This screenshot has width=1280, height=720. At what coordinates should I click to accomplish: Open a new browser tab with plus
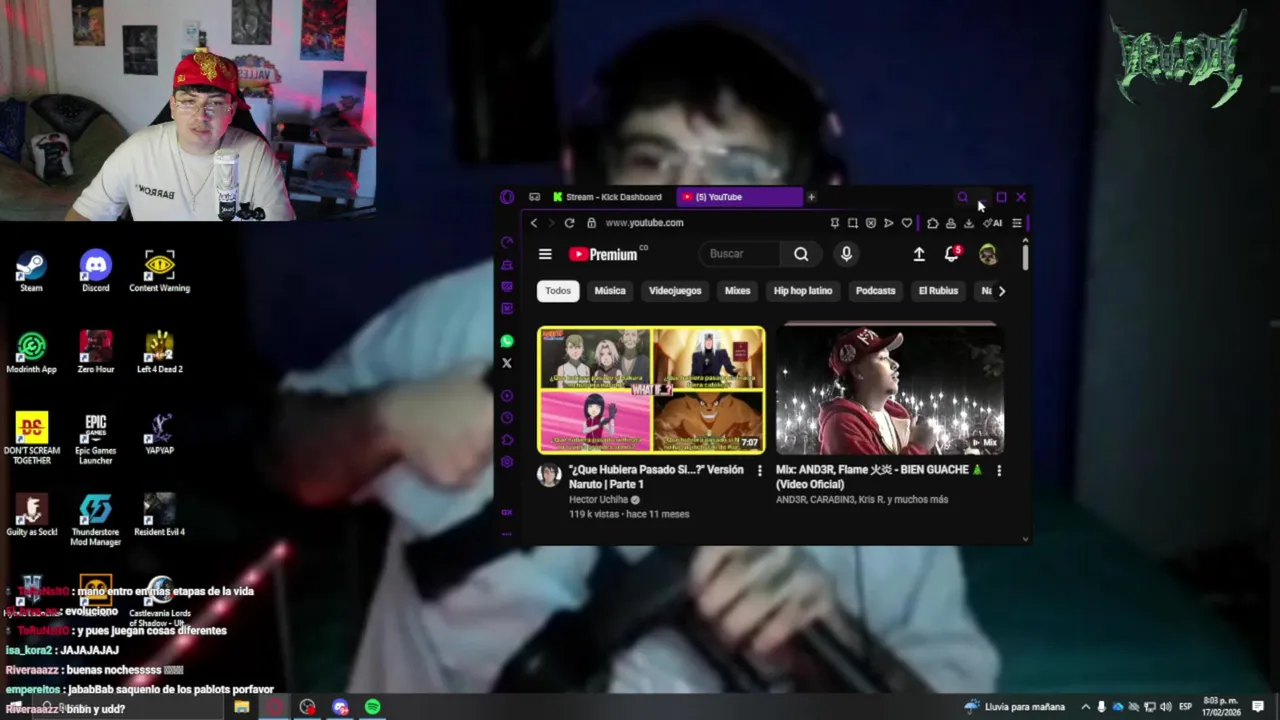tap(811, 197)
